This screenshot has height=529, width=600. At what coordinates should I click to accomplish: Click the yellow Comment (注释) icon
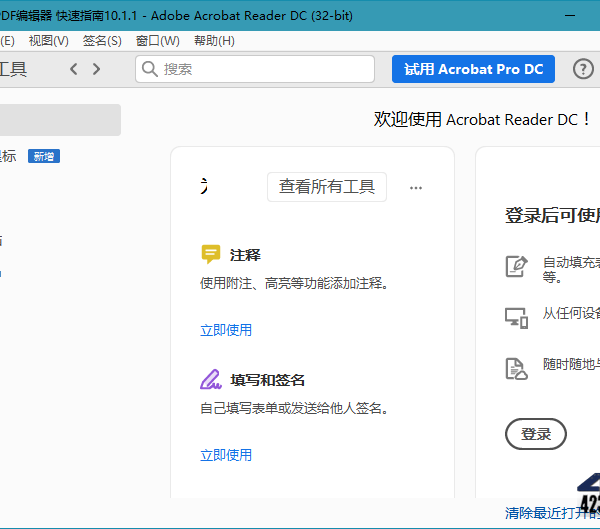(x=210, y=254)
